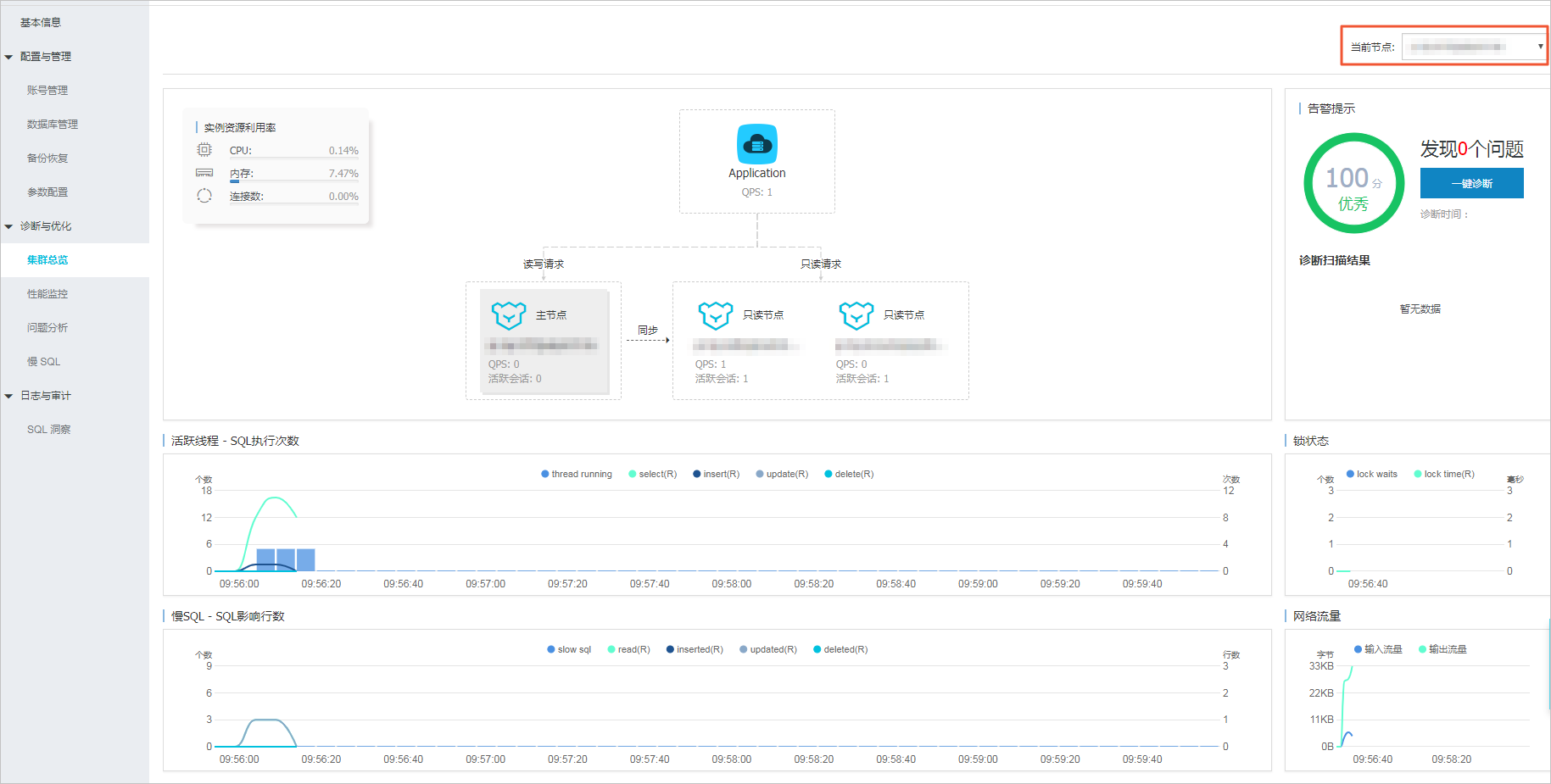This screenshot has width=1551, height=784.
Task: Toggle select(R) legend series
Action: [653, 474]
